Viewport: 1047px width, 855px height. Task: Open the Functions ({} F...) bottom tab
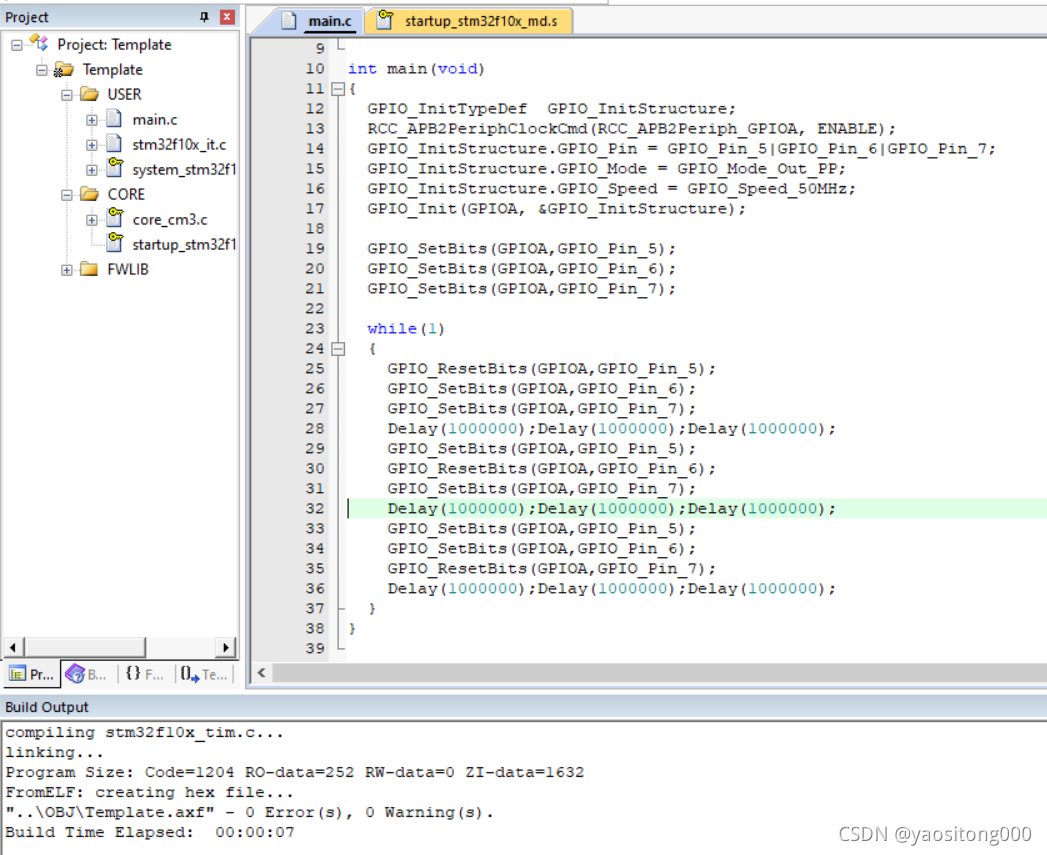click(x=144, y=674)
